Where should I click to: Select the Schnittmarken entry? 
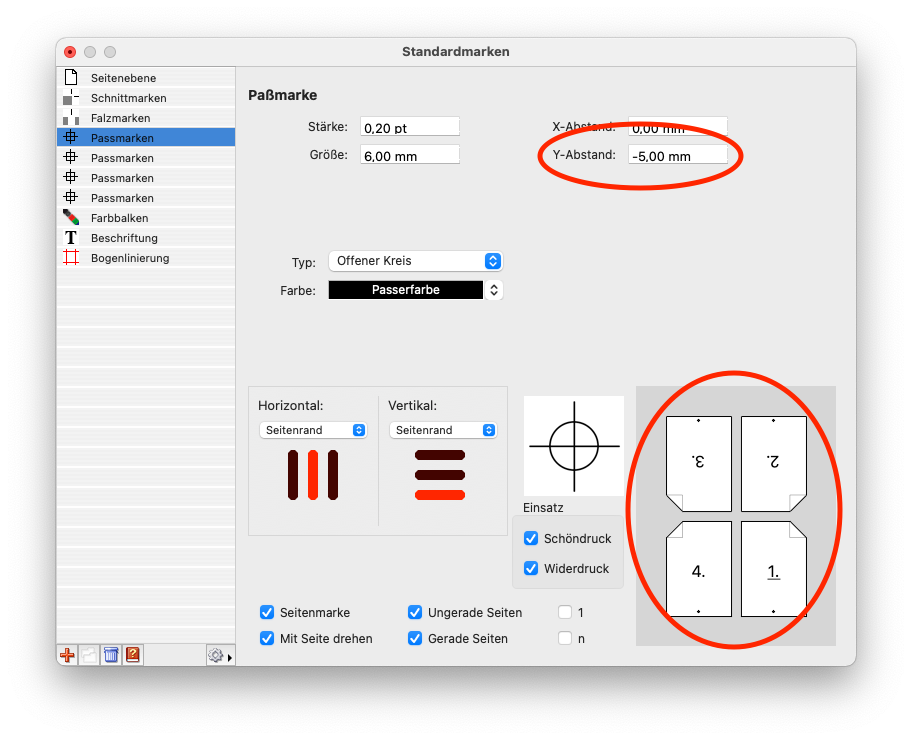click(146, 98)
